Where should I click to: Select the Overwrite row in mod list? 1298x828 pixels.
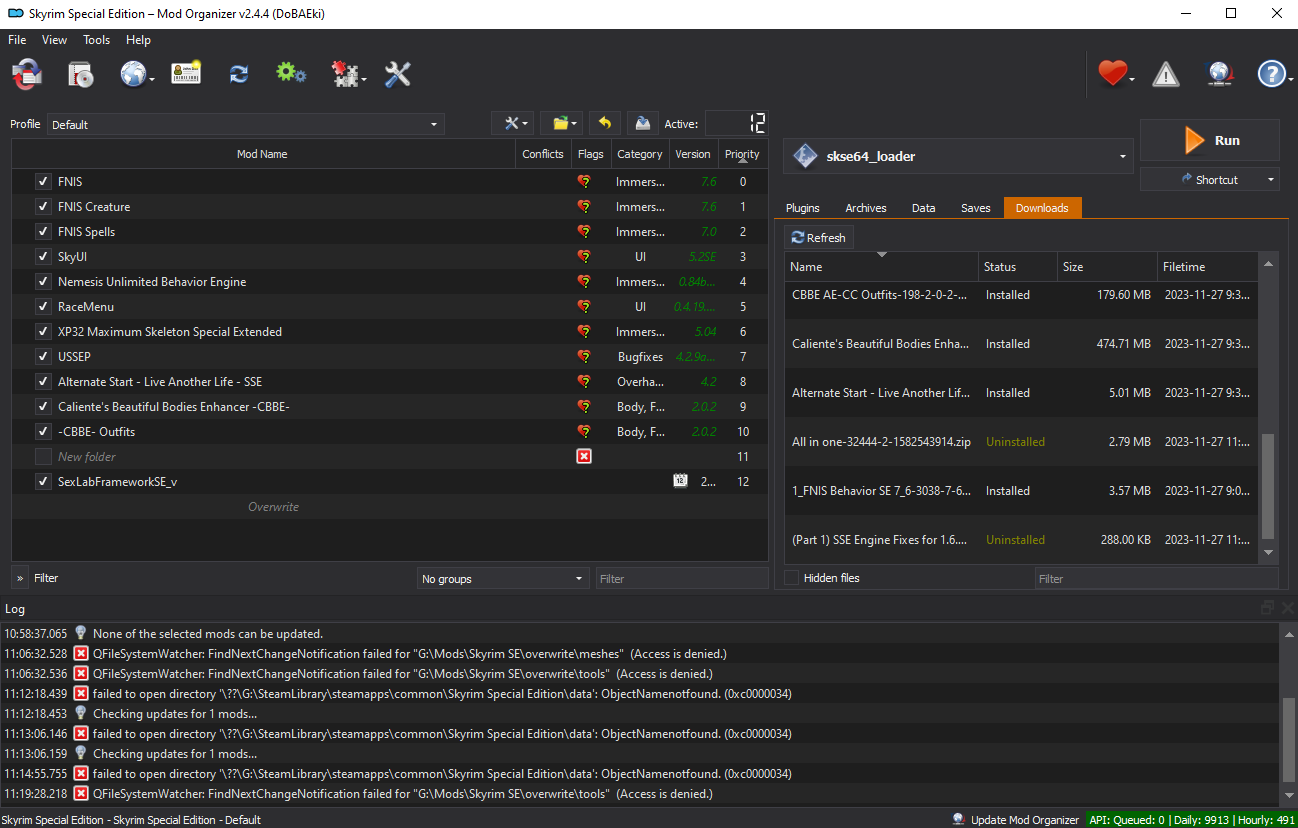[x=390, y=507]
